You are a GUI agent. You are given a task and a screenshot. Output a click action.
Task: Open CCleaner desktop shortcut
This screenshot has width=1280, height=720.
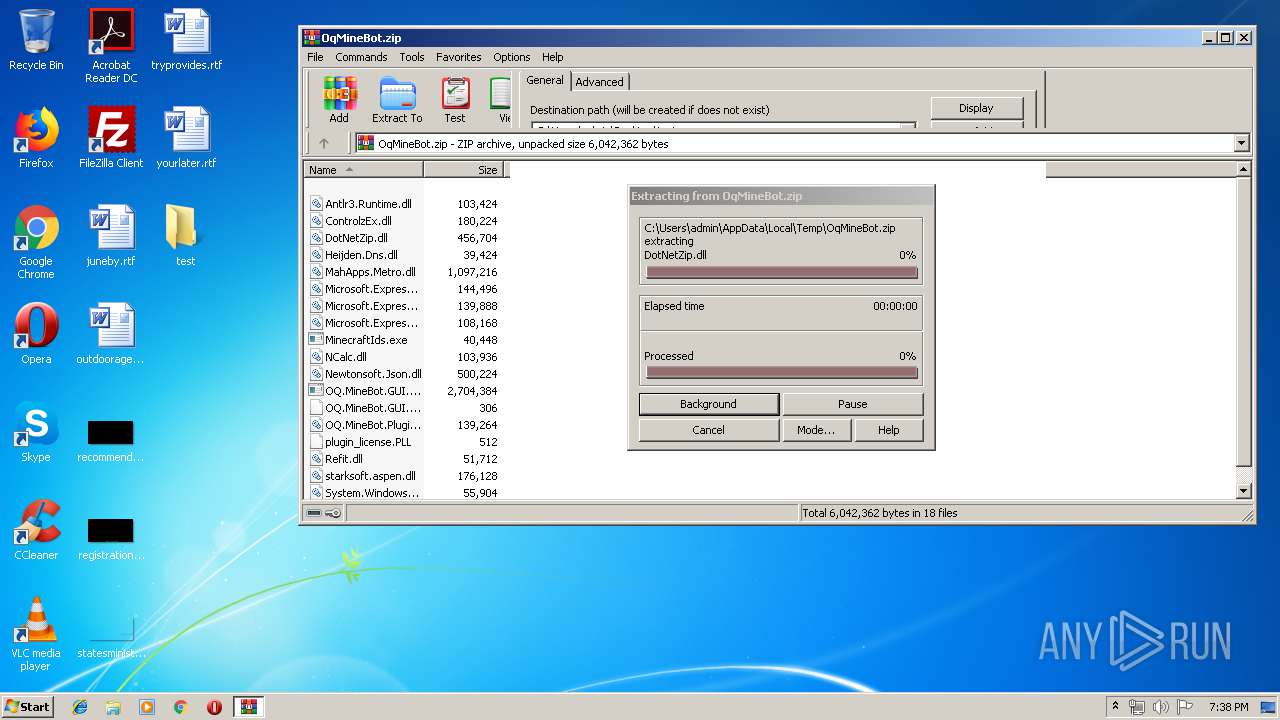[36, 530]
